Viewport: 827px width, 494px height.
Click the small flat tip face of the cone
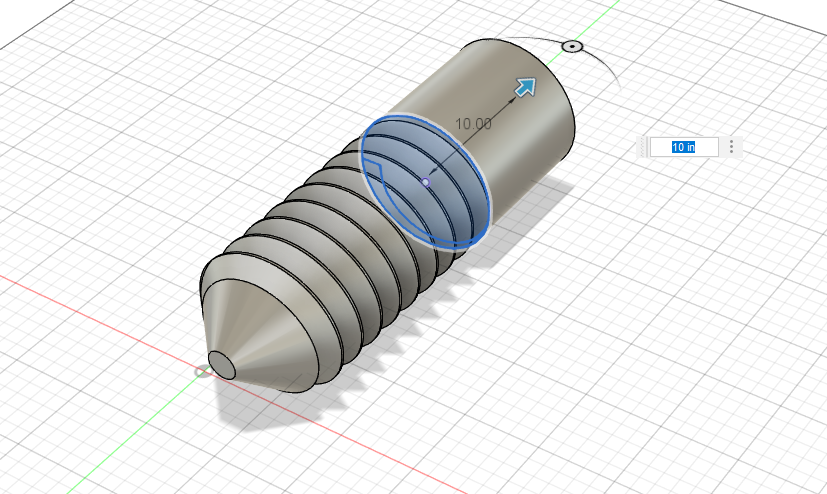222,365
